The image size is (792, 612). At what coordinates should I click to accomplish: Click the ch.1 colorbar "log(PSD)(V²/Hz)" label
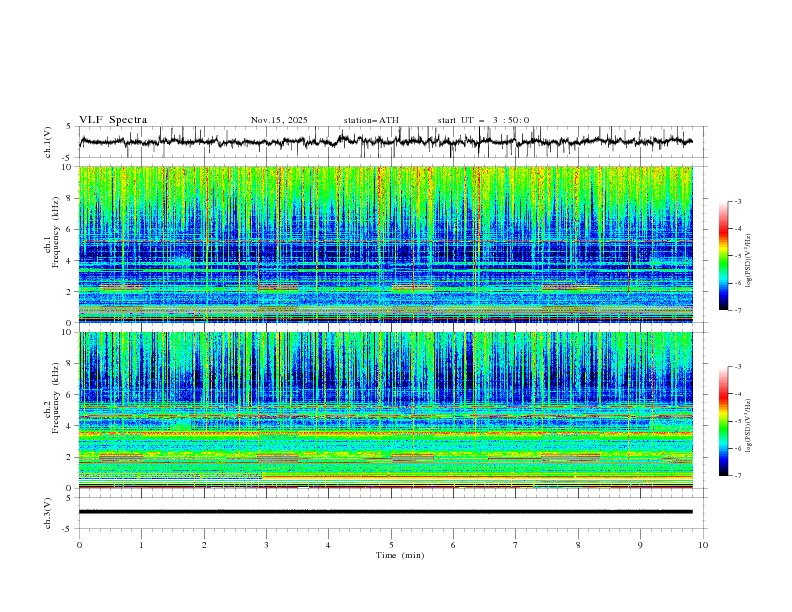(x=749, y=261)
